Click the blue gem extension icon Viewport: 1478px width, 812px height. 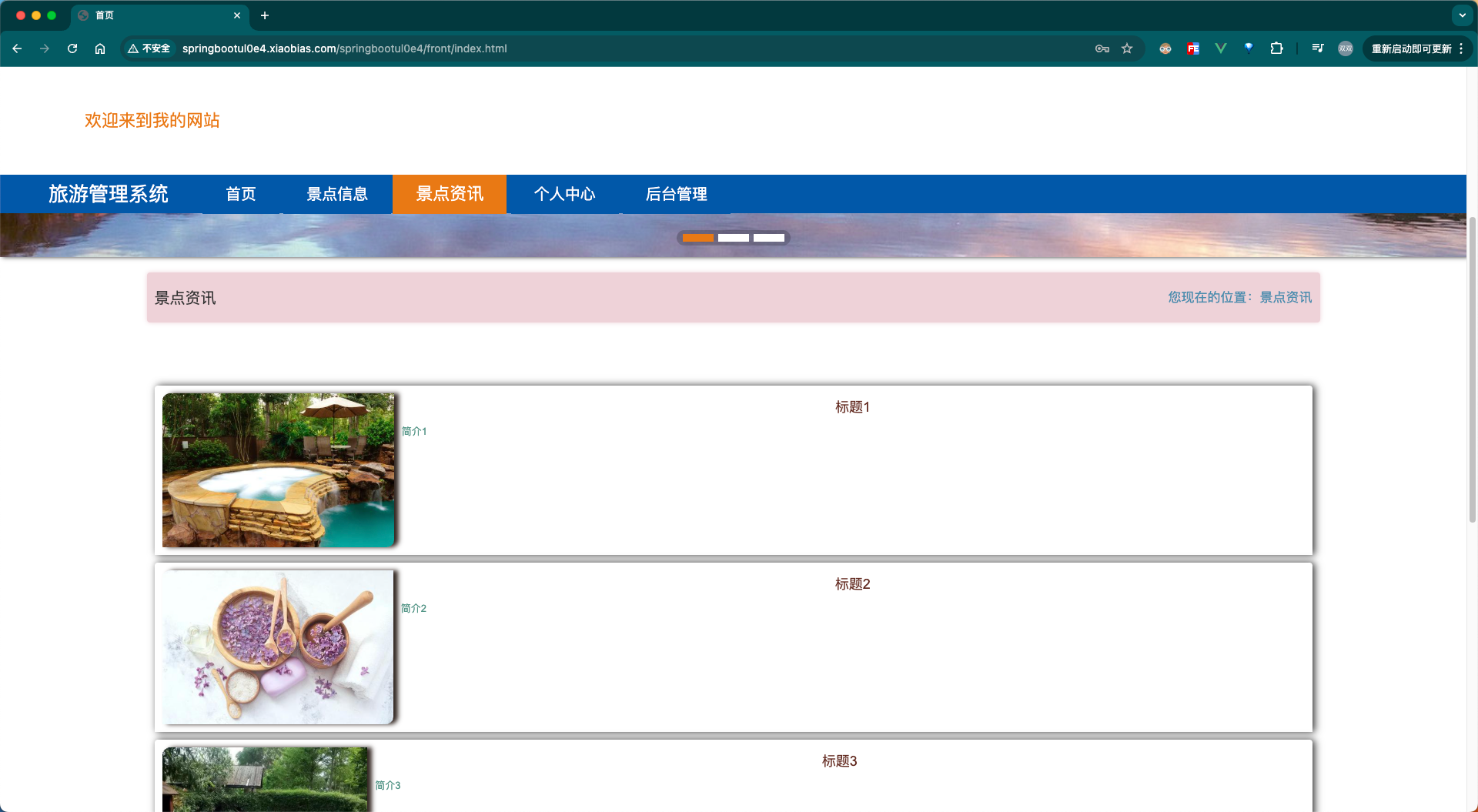coord(1249,48)
